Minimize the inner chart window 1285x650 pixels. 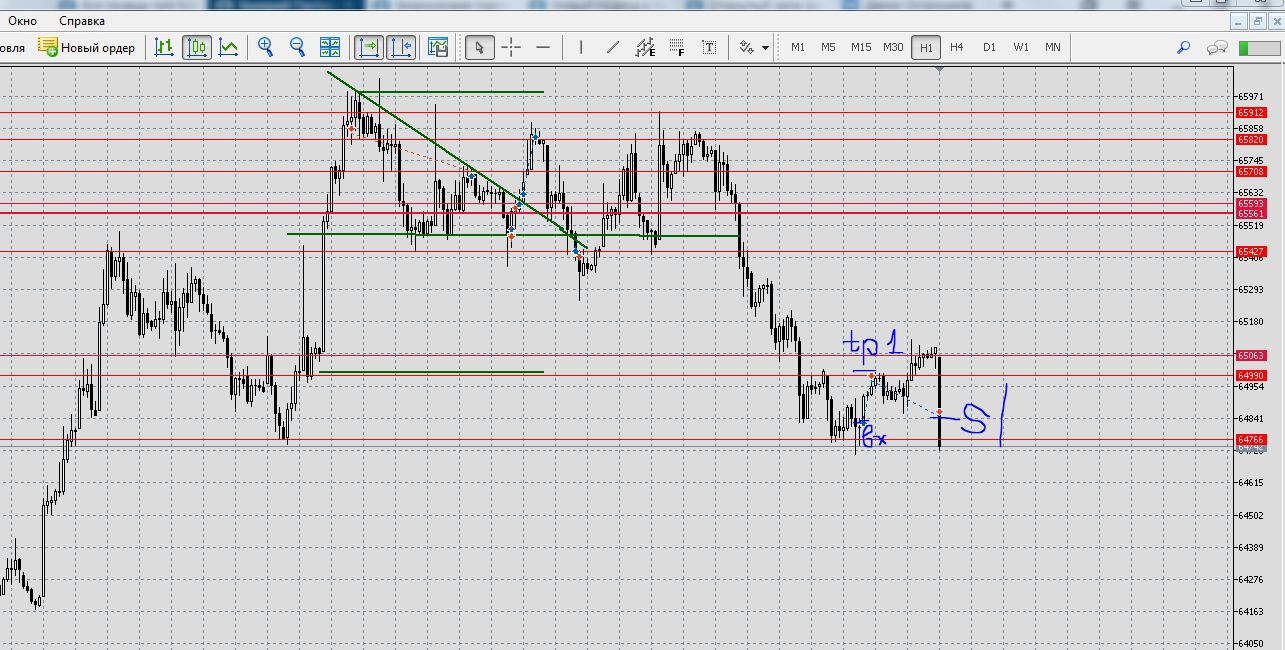[x=1240, y=21]
